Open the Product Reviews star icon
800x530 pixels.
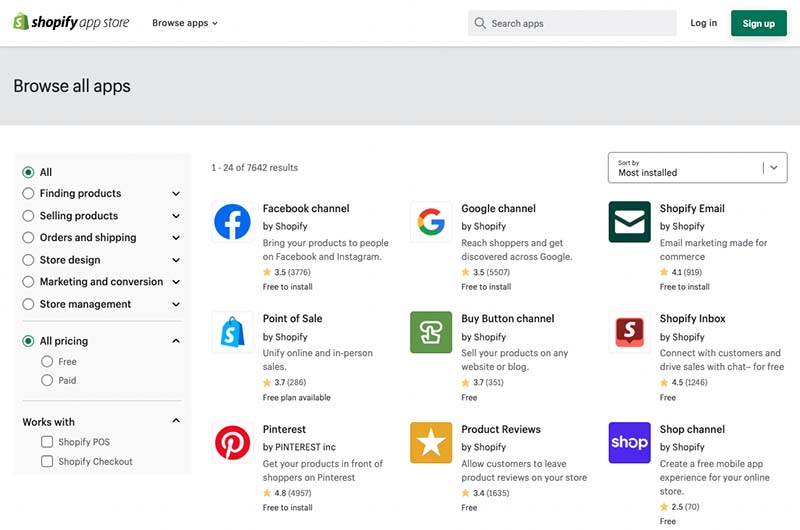click(431, 443)
